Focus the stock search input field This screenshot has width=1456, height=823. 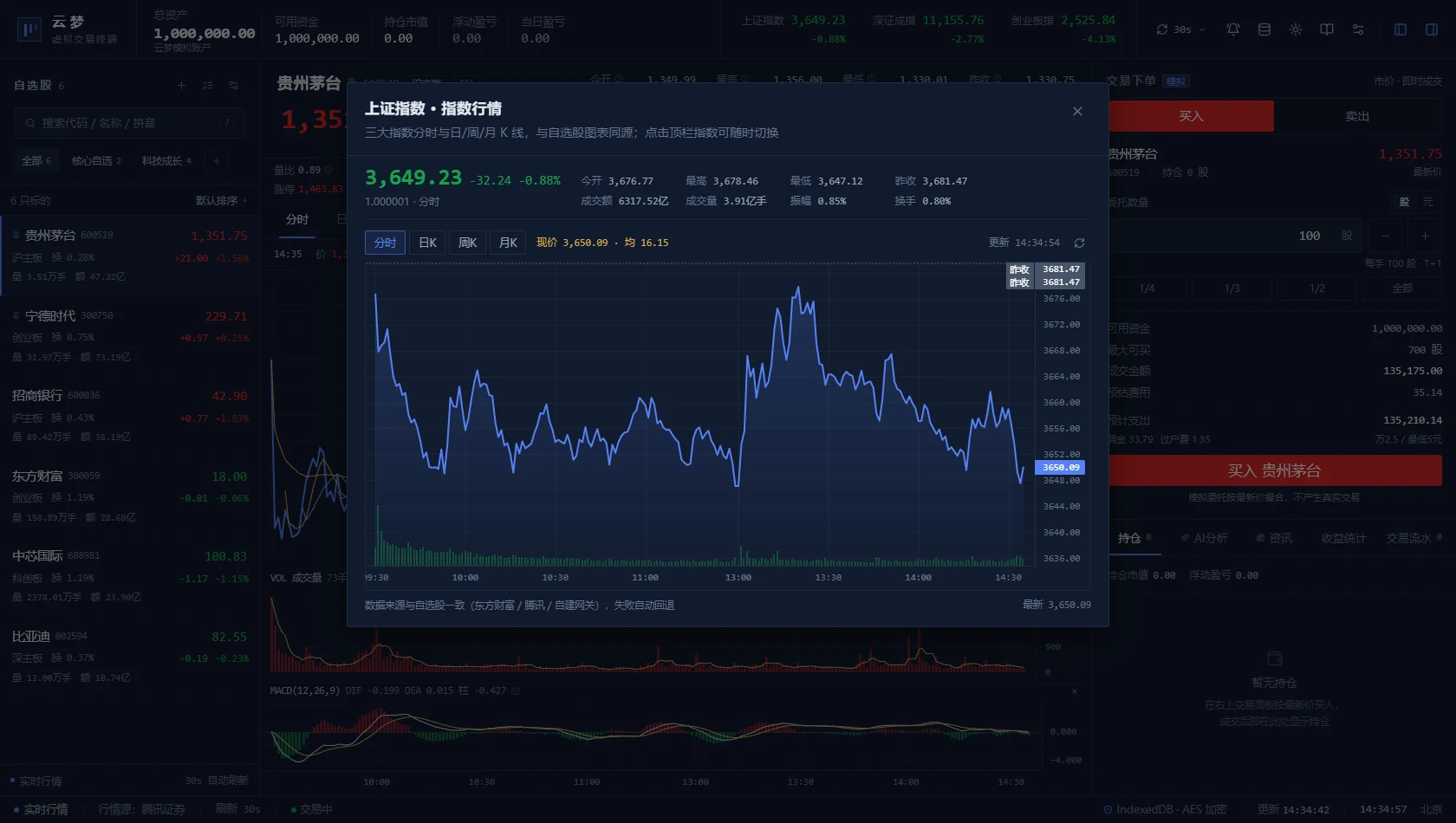(x=129, y=123)
